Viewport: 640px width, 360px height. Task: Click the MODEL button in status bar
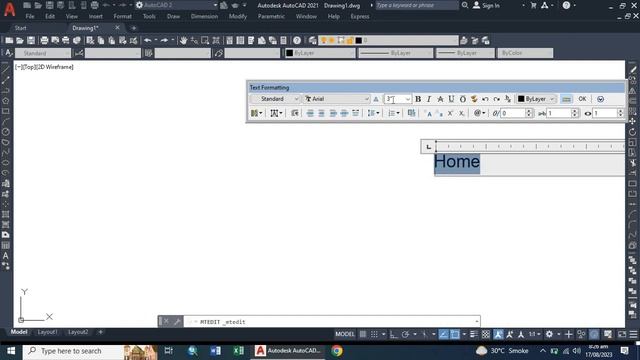[345, 334]
